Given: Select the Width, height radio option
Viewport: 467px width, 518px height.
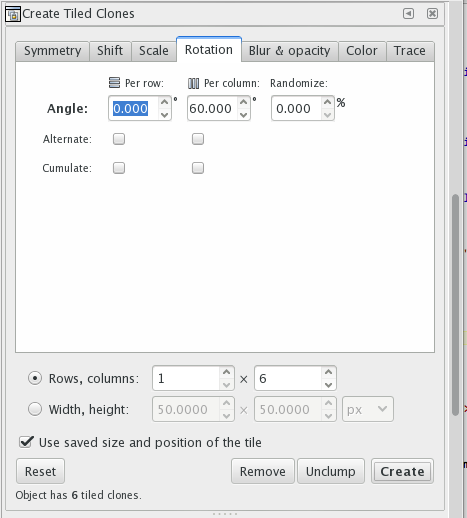Looking at the screenshot, I should (x=35, y=409).
